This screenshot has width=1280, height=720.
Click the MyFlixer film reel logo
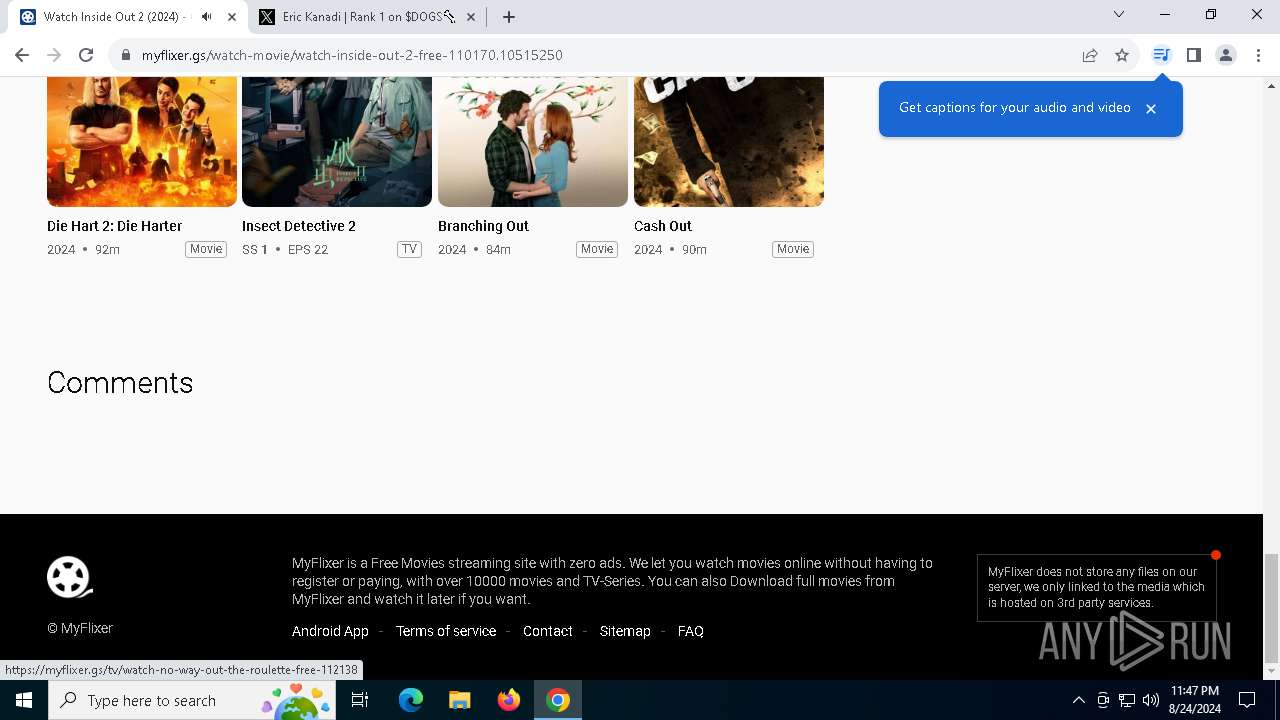click(69, 577)
